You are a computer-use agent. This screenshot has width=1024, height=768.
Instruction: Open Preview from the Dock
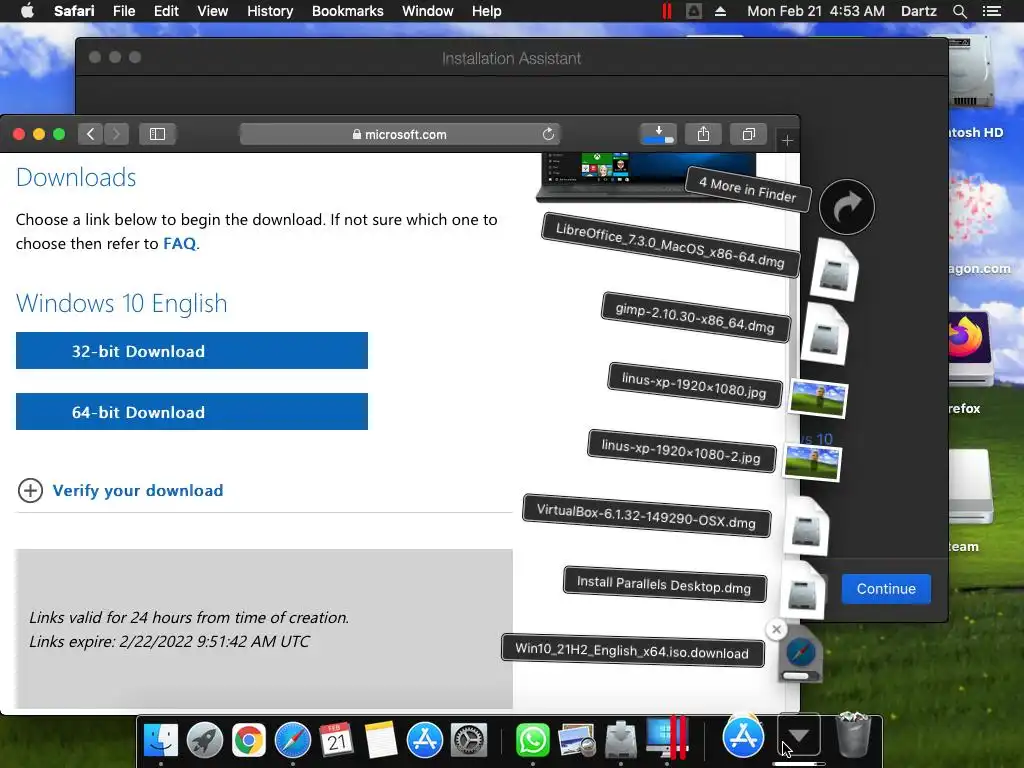[x=577, y=740]
